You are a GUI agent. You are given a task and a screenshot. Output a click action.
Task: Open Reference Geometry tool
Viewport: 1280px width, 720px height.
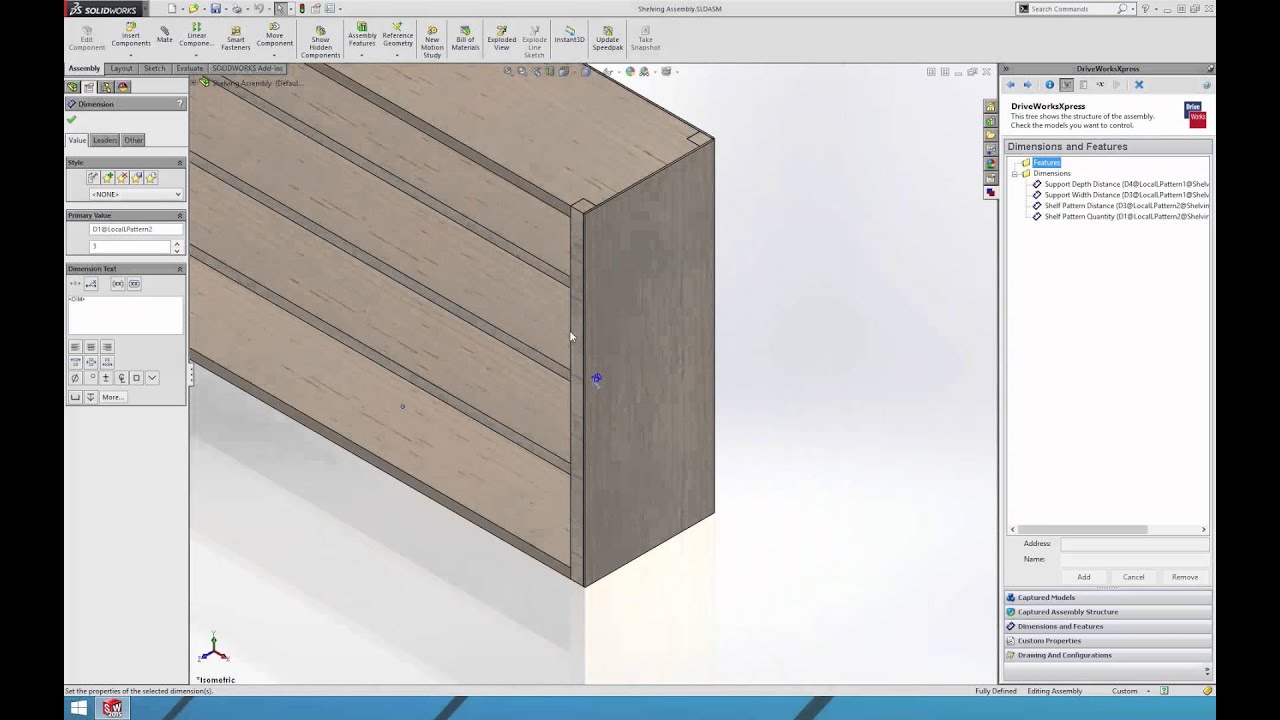pos(397,35)
